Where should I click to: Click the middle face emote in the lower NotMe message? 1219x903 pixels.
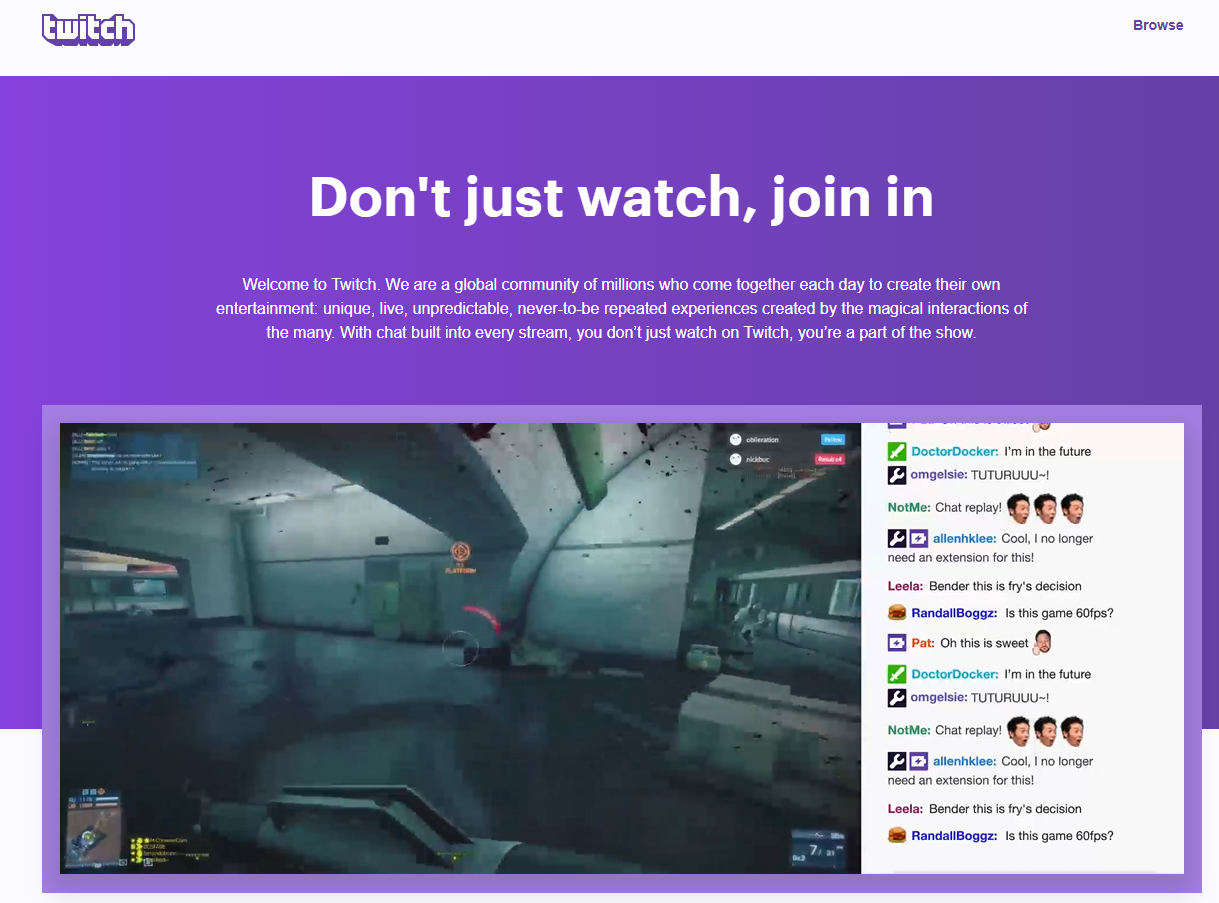1046,731
